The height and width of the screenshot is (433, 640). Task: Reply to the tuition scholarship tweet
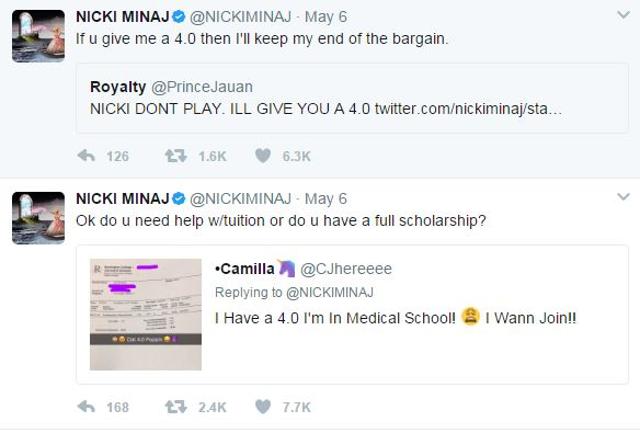click(86, 407)
